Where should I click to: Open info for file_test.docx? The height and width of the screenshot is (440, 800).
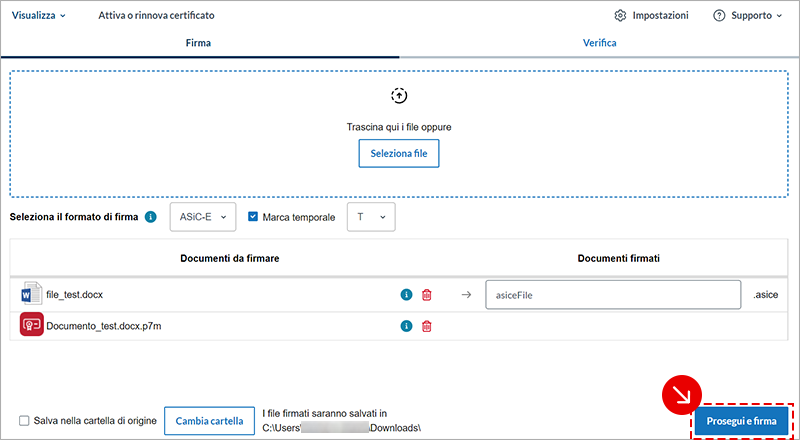[407, 295]
